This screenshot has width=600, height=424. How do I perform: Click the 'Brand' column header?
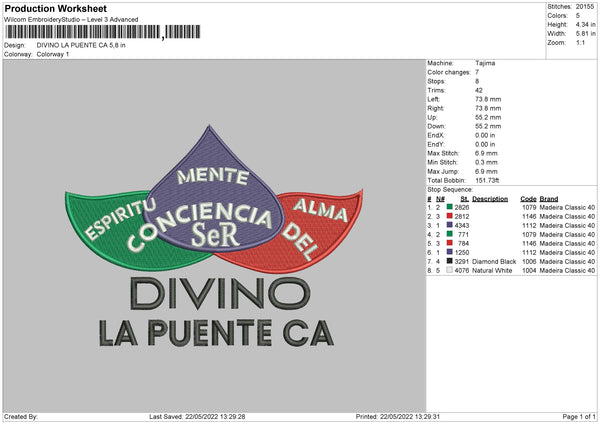click(549, 199)
